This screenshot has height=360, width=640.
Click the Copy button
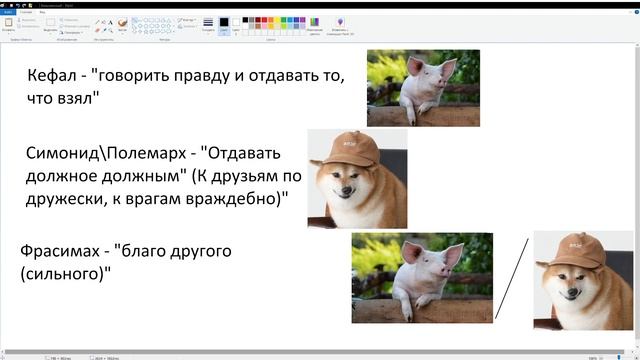click(29, 27)
